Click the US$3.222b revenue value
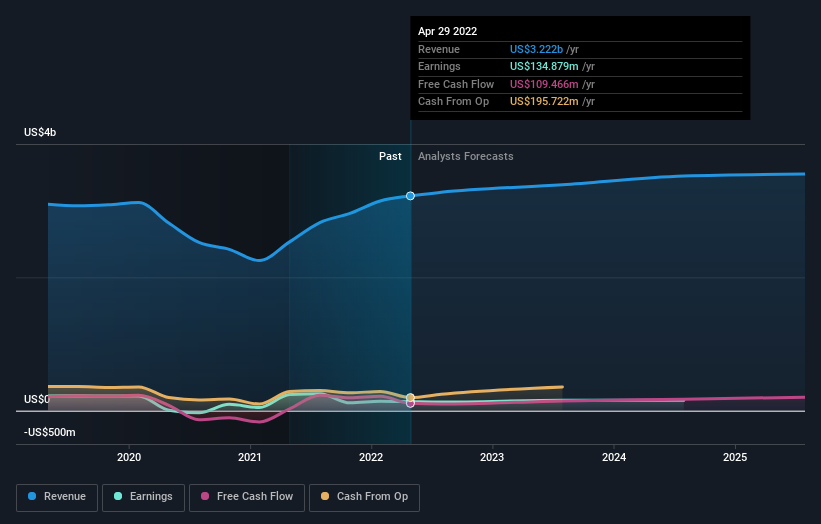Viewport: 821px width, 524px height. pos(536,49)
